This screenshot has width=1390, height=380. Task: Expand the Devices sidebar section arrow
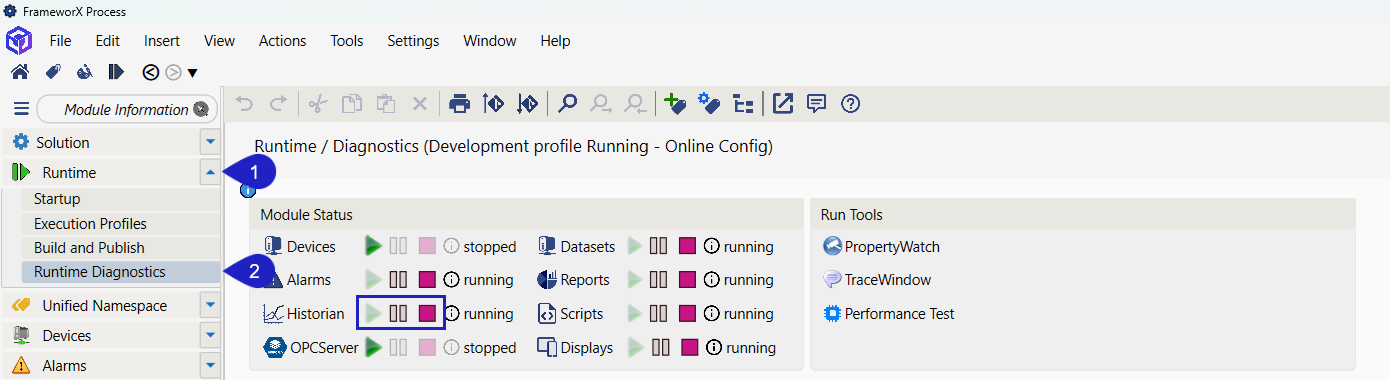coord(209,336)
